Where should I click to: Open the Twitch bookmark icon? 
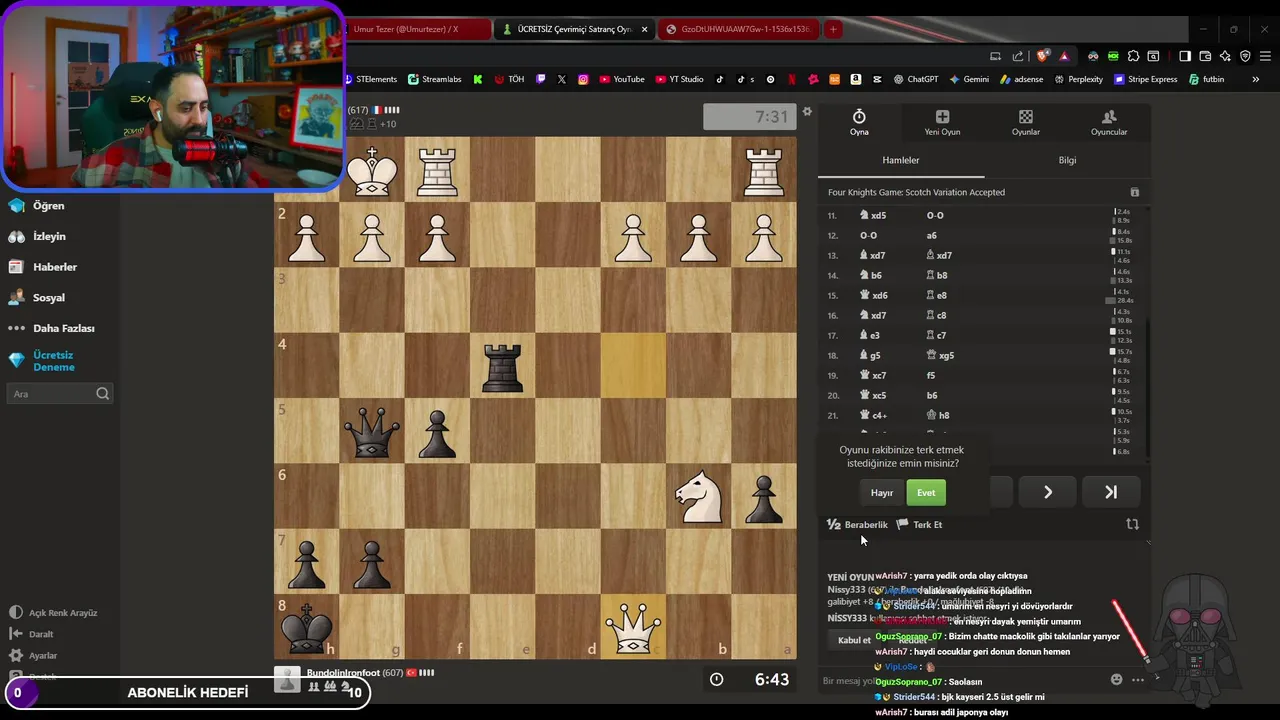coord(541,79)
